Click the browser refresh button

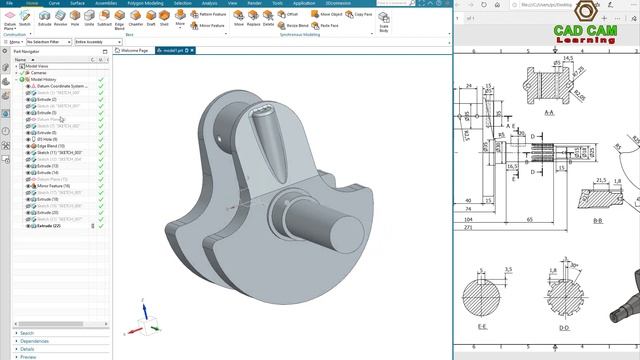(x=484, y=5)
